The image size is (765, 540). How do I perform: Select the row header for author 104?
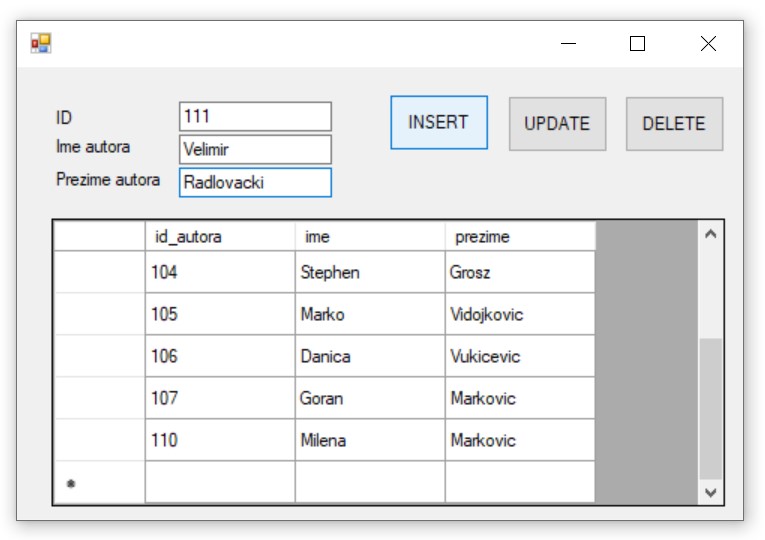pyautogui.click(x=99, y=272)
